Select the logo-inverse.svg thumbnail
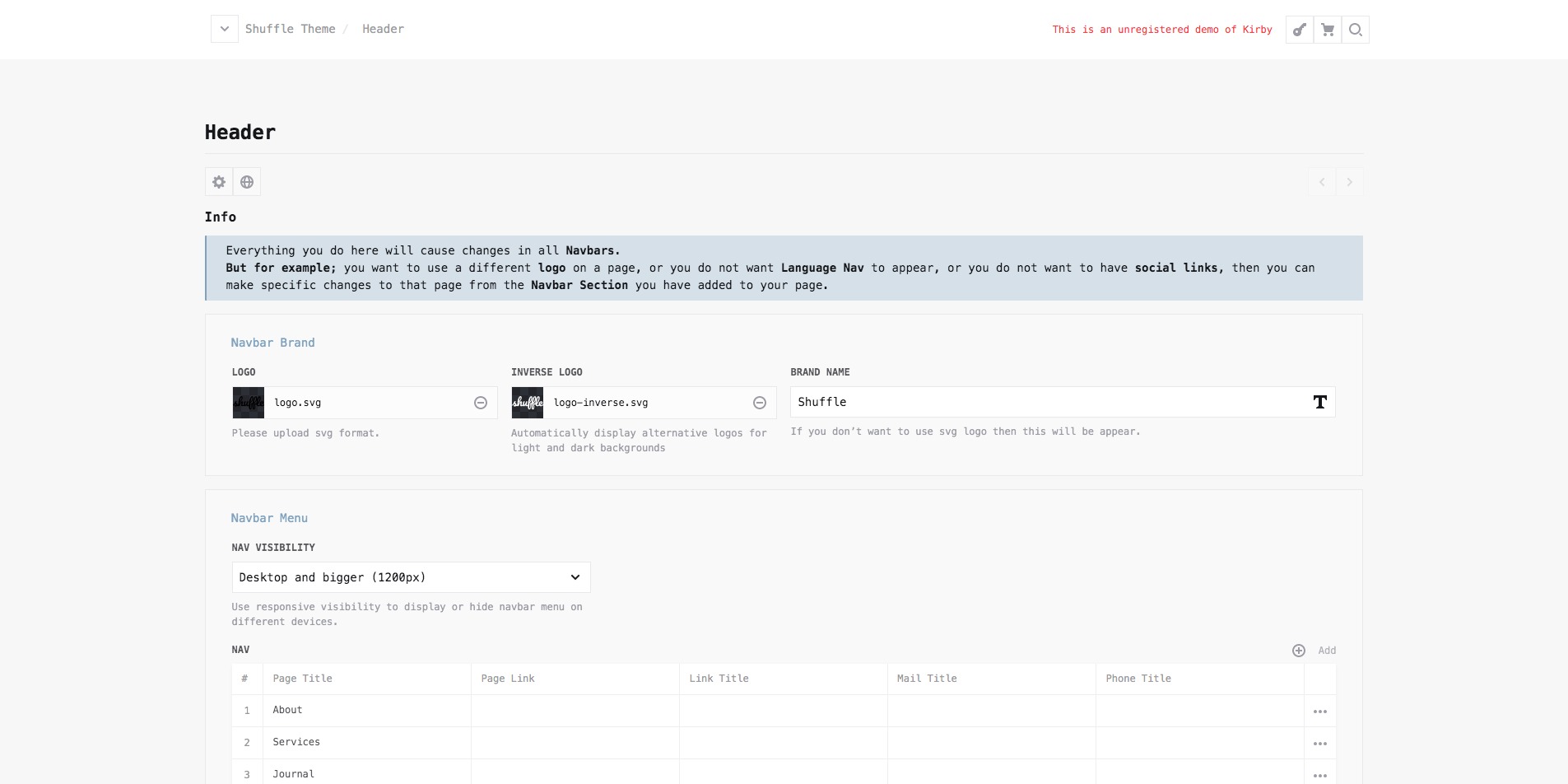Image resolution: width=1568 pixels, height=784 pixels. [528, 403]
